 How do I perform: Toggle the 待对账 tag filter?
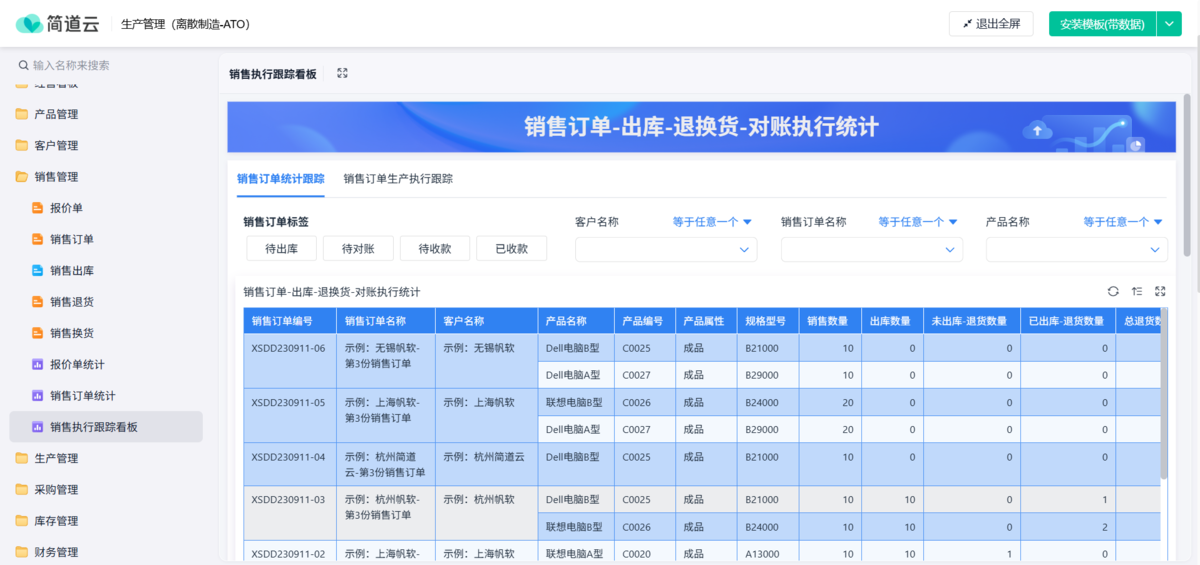click(x=358, y=249)
